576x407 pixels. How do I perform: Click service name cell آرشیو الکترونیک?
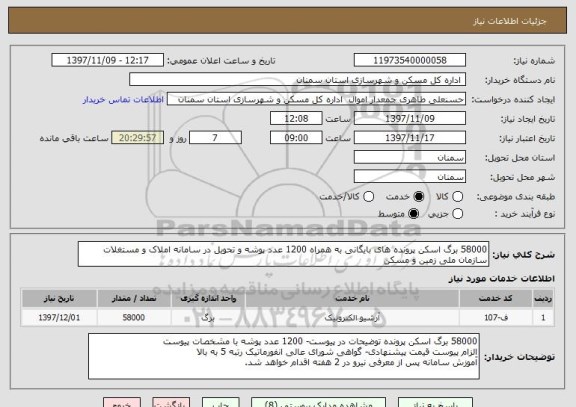(x=352, y=317)
